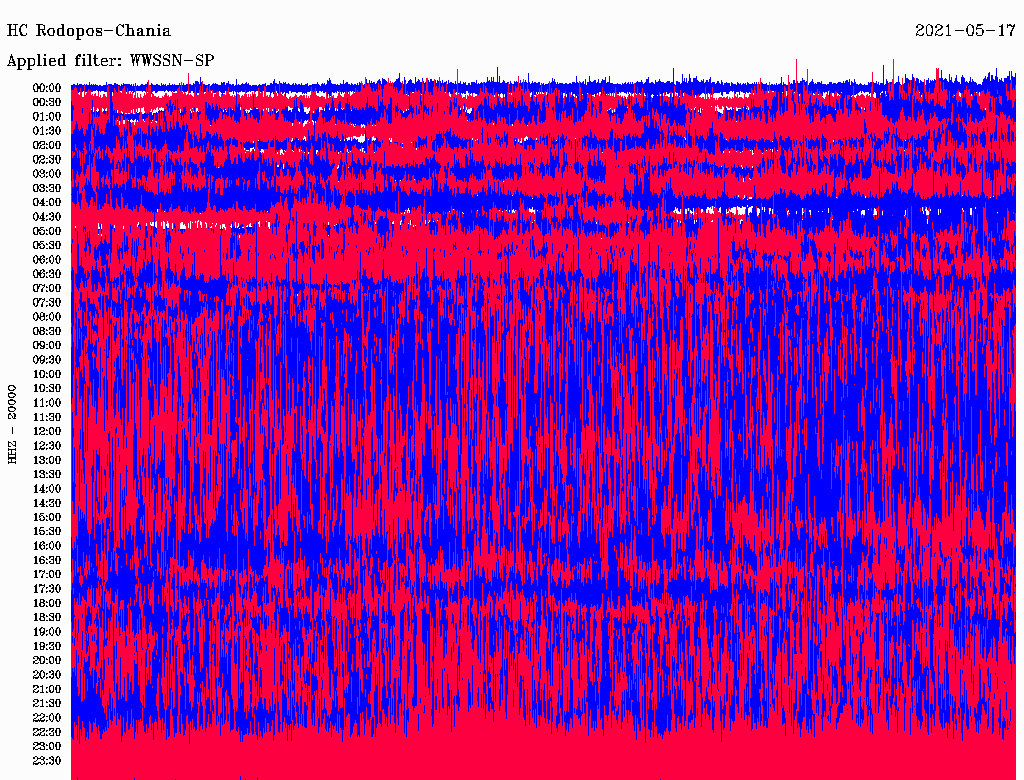The height and width of the screenshot is (780, 1024).
Task: Select the 17:00 time row label
Action: click(x=47, y=574)
